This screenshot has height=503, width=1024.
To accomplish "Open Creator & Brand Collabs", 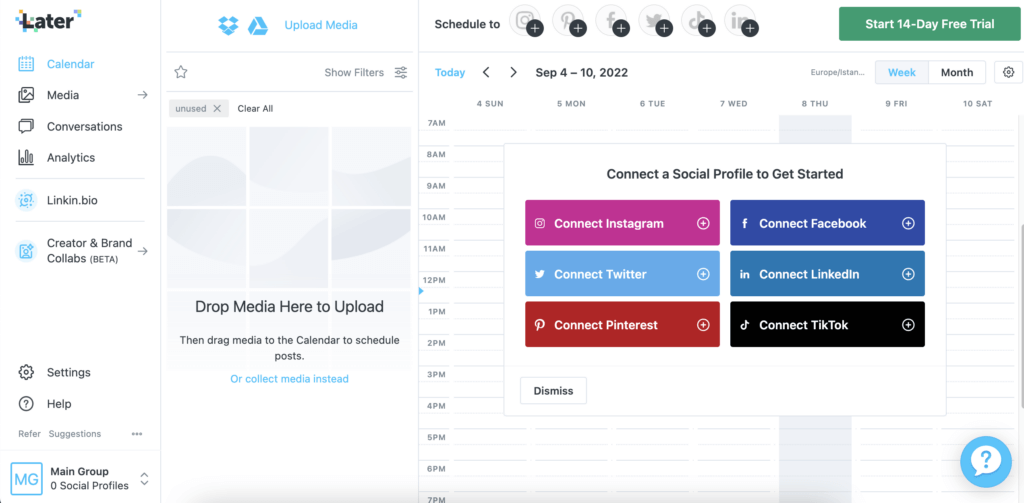I will [x=89, y=251].
